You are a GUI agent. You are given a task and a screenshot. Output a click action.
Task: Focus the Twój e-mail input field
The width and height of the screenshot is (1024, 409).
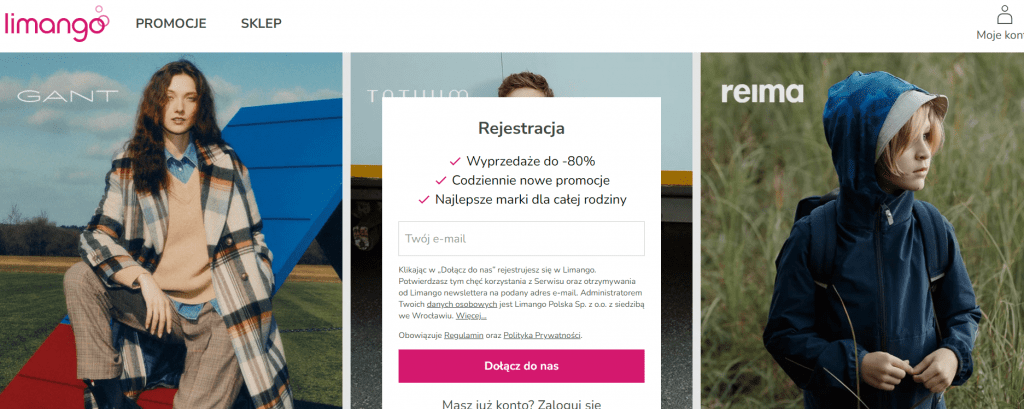[x=521, y=238]
